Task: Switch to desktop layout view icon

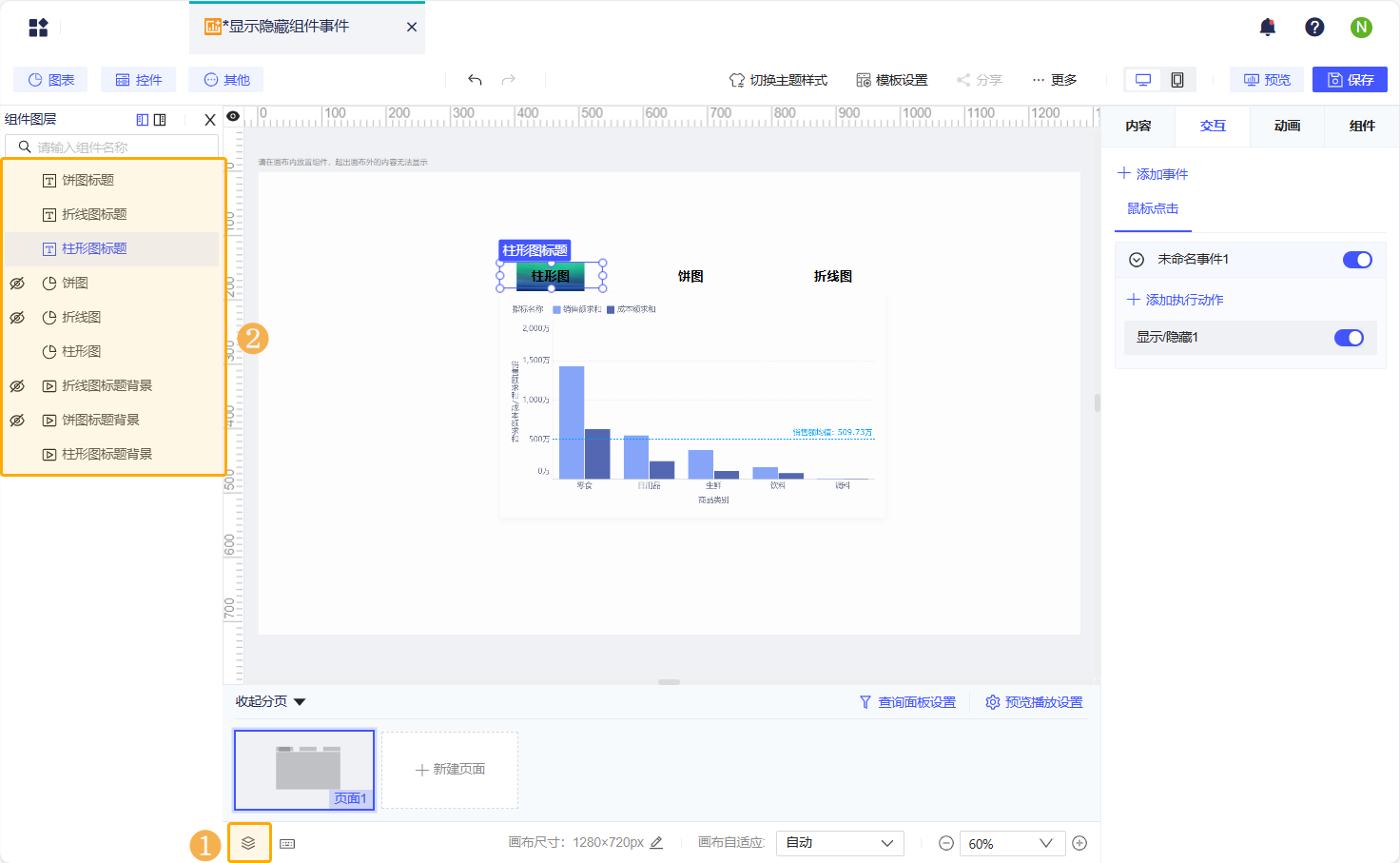Action: 1143,80
